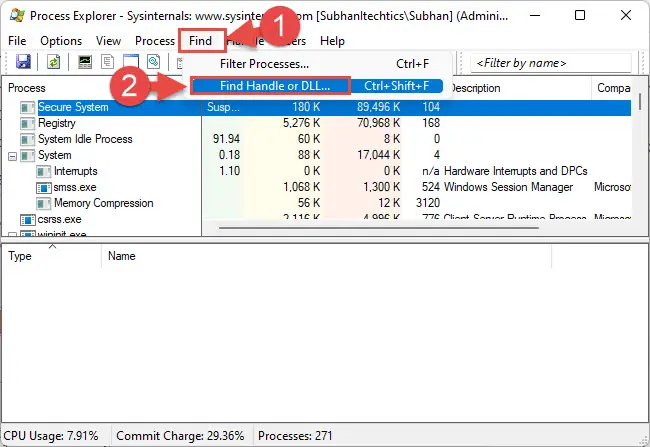Click the Filter by name field
Viewport: 650px width, 447px height.
click(551, 63)
